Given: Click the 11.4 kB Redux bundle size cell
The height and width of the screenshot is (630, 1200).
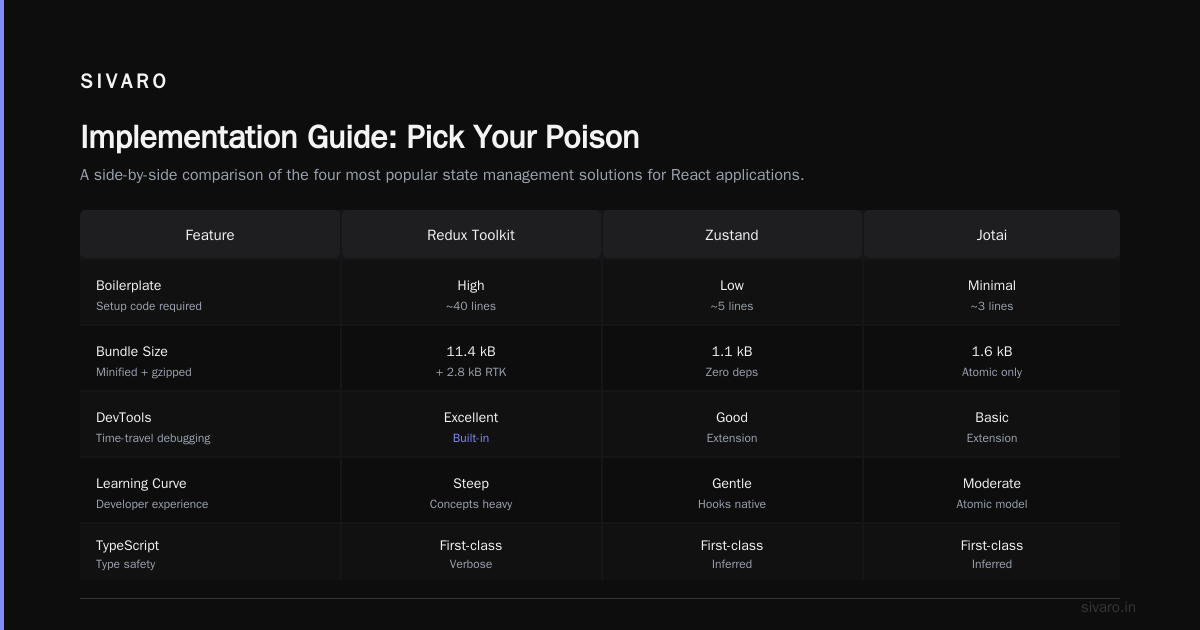Looking at the screenshot, I should (471, 360).
